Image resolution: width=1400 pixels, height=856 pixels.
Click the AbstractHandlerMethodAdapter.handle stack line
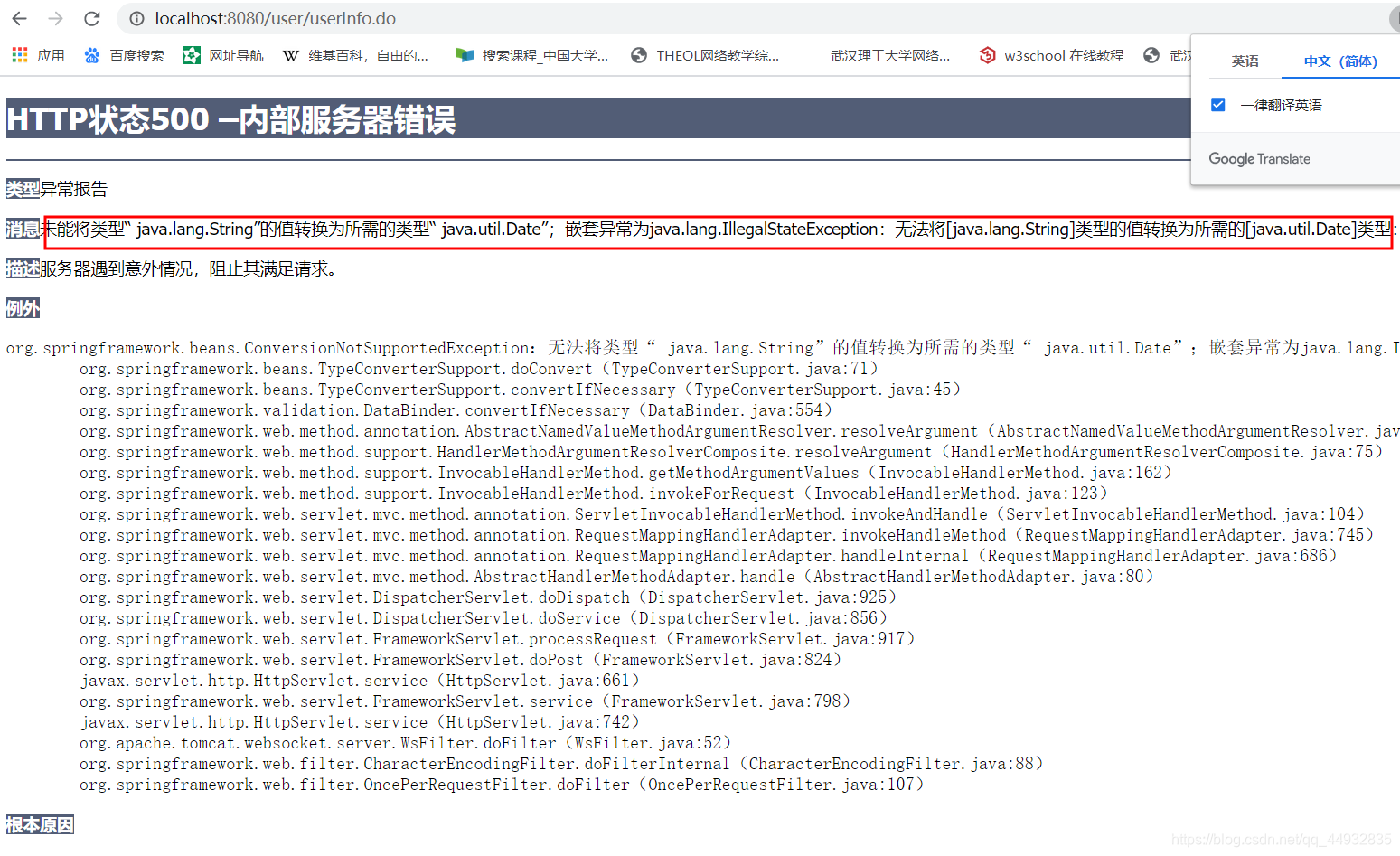(616, 577)
